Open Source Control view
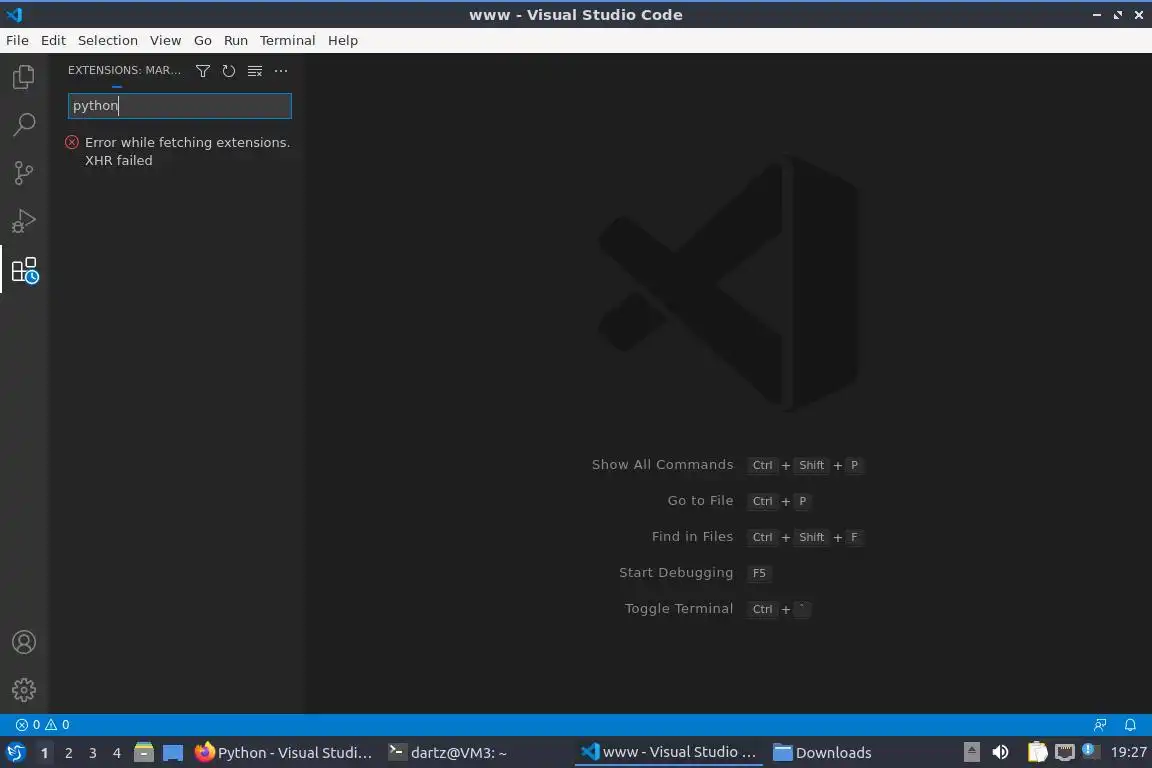The image size is (1152, 768). (24, 173)
